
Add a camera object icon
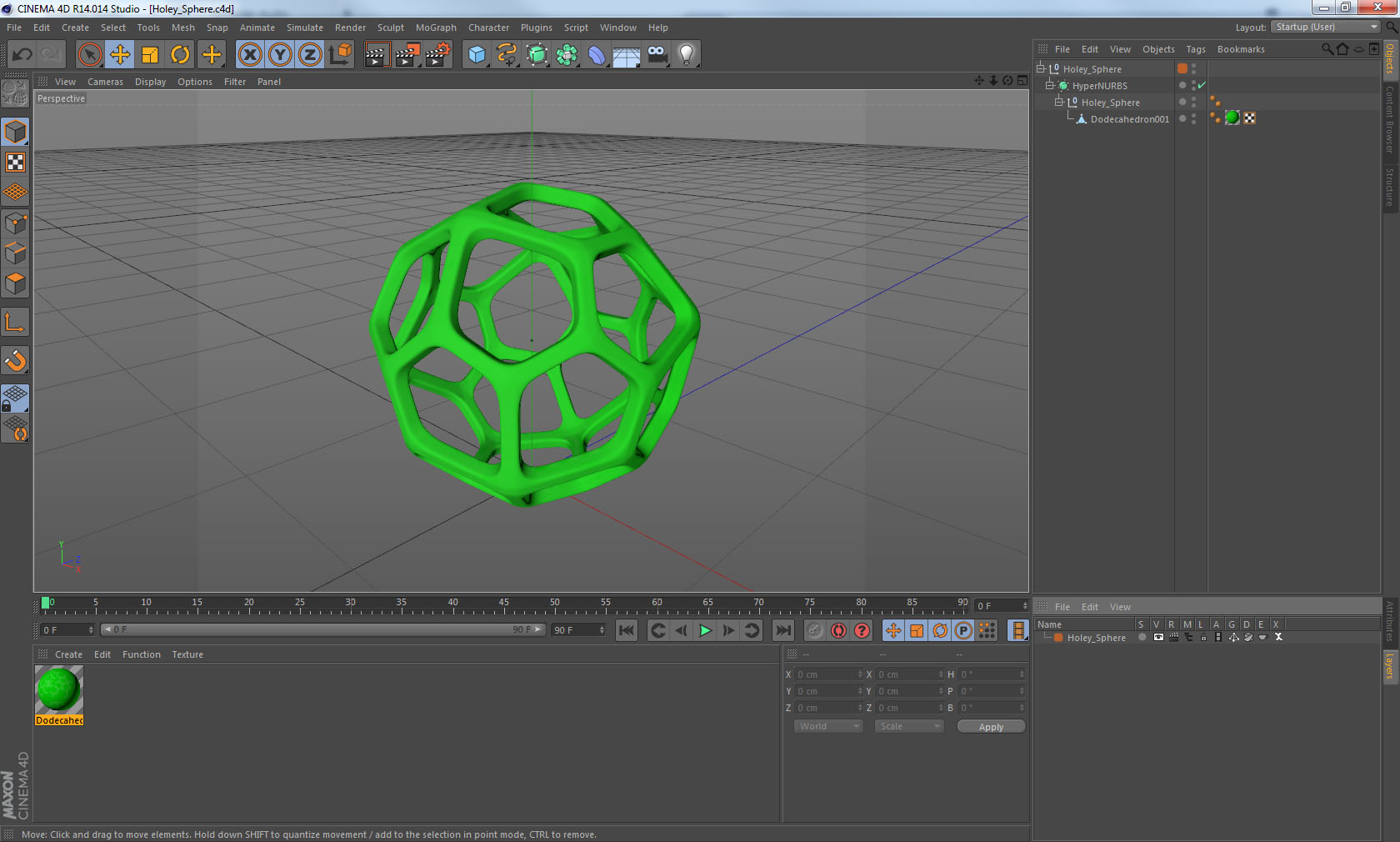pyautogui.click(x=657, y=55)
